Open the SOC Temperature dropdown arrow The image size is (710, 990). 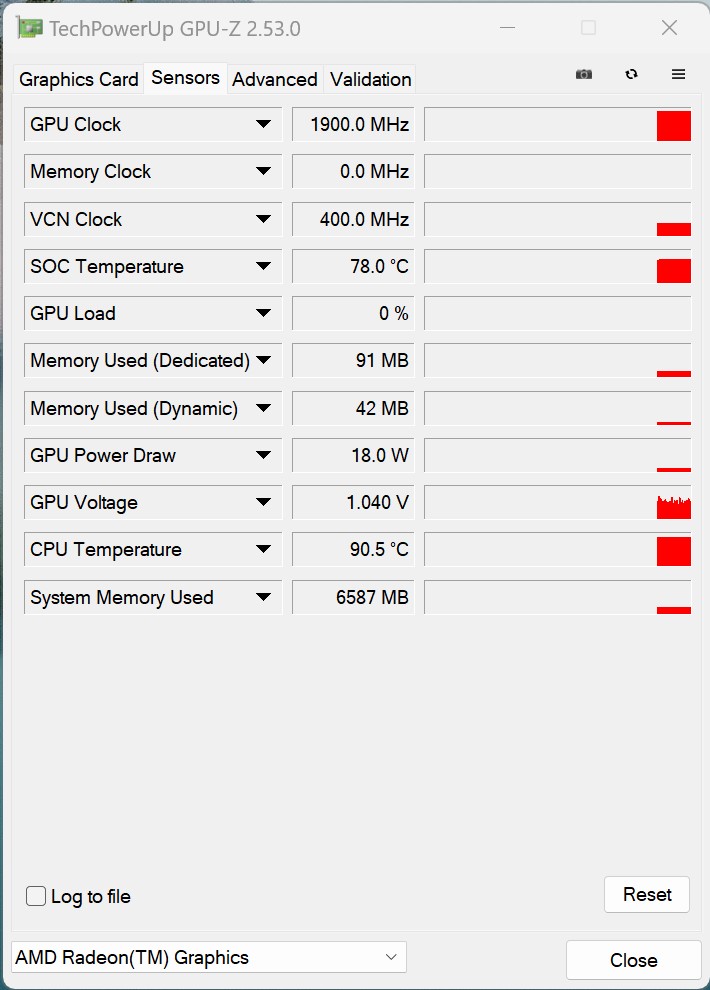264,266
